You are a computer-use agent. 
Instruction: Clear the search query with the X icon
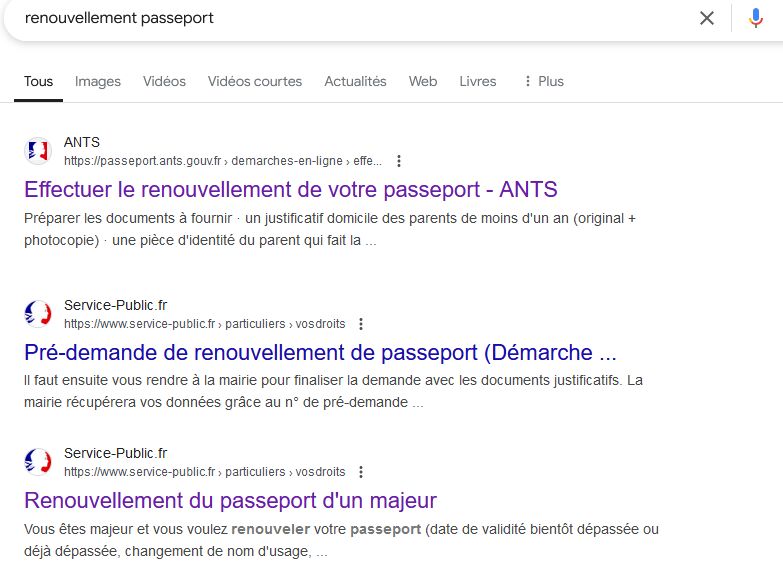(x=707, y=18)
